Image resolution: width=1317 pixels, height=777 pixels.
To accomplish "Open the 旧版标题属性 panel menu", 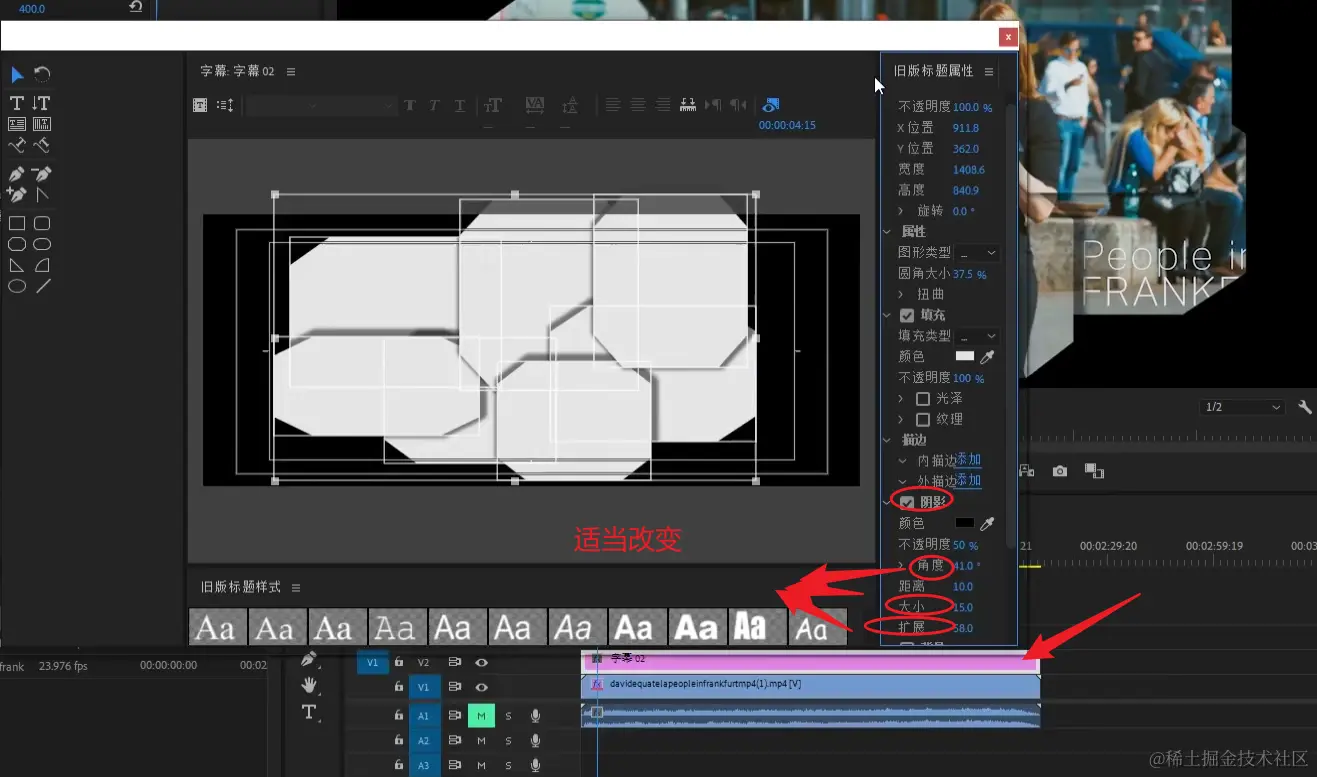I will pyautogui.click(x=989, y=72).
